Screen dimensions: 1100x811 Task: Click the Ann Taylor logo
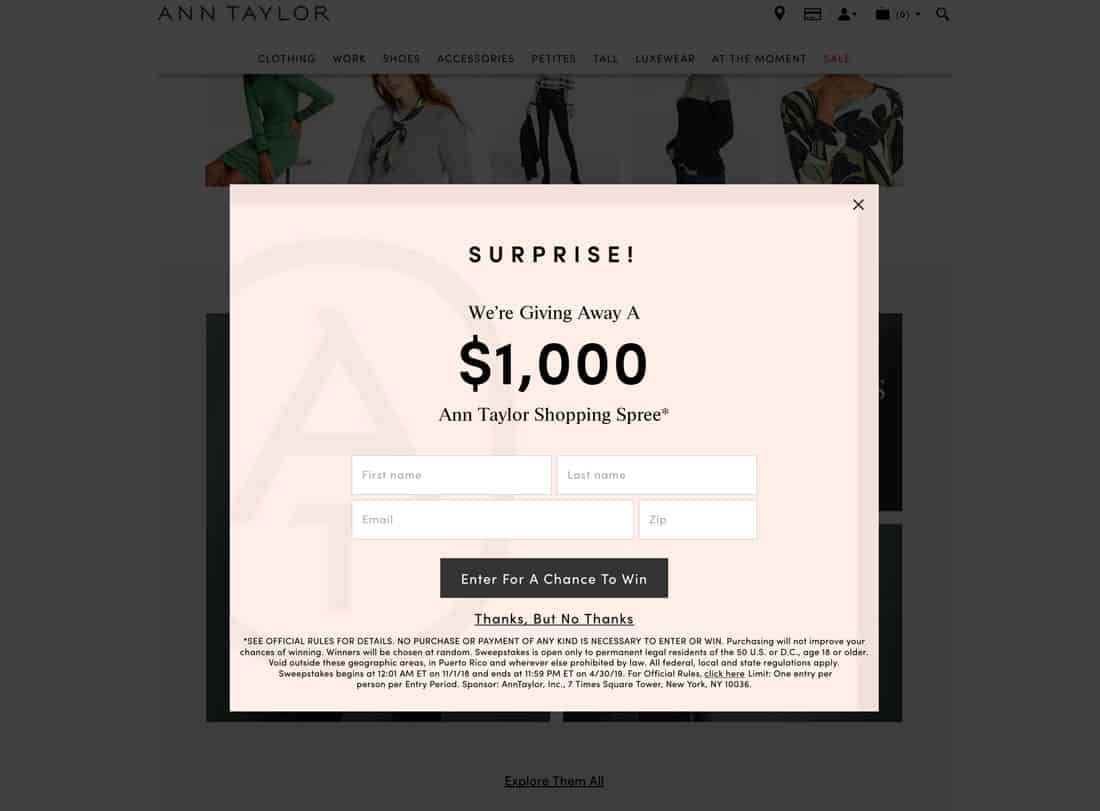[x=243, y=13]
